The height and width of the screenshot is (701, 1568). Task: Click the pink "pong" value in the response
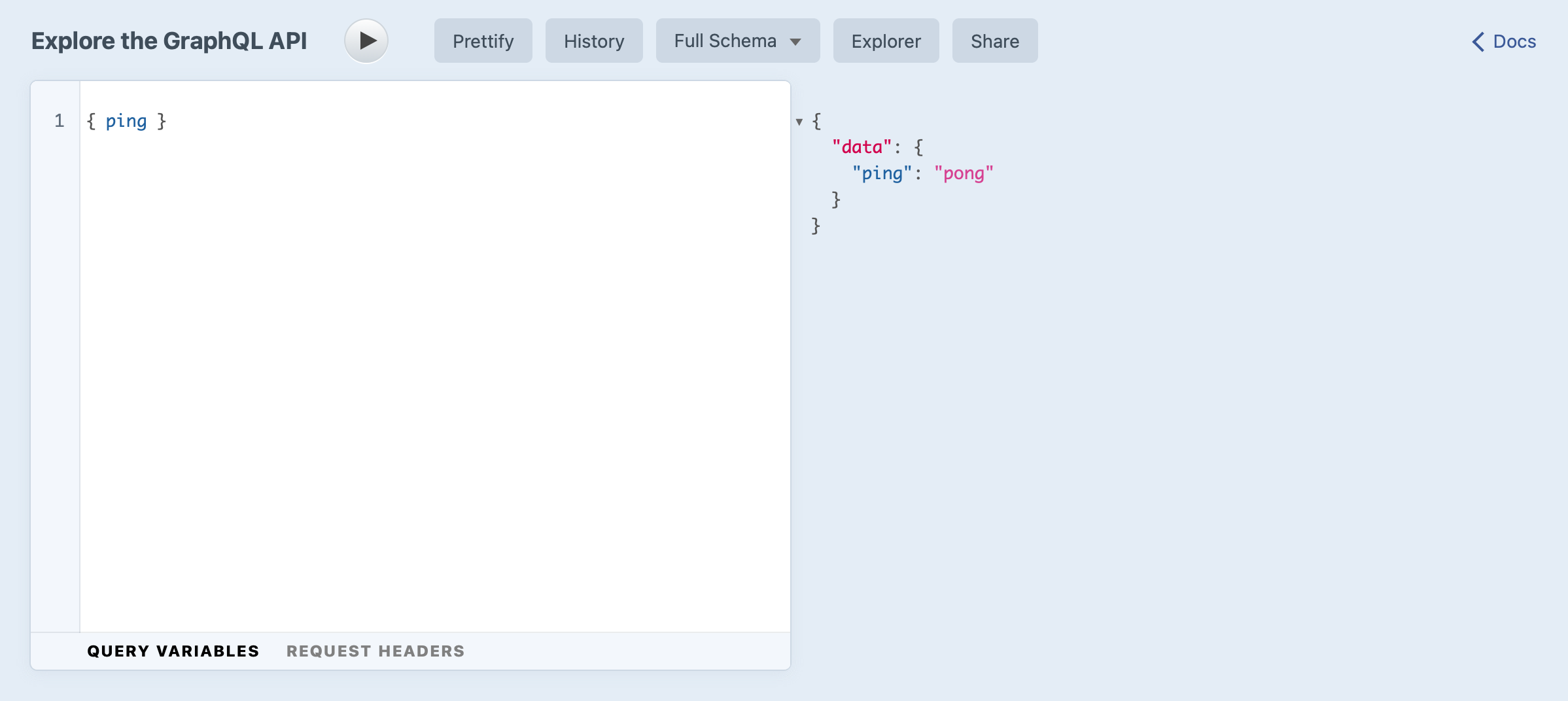(x=964, y=173)
